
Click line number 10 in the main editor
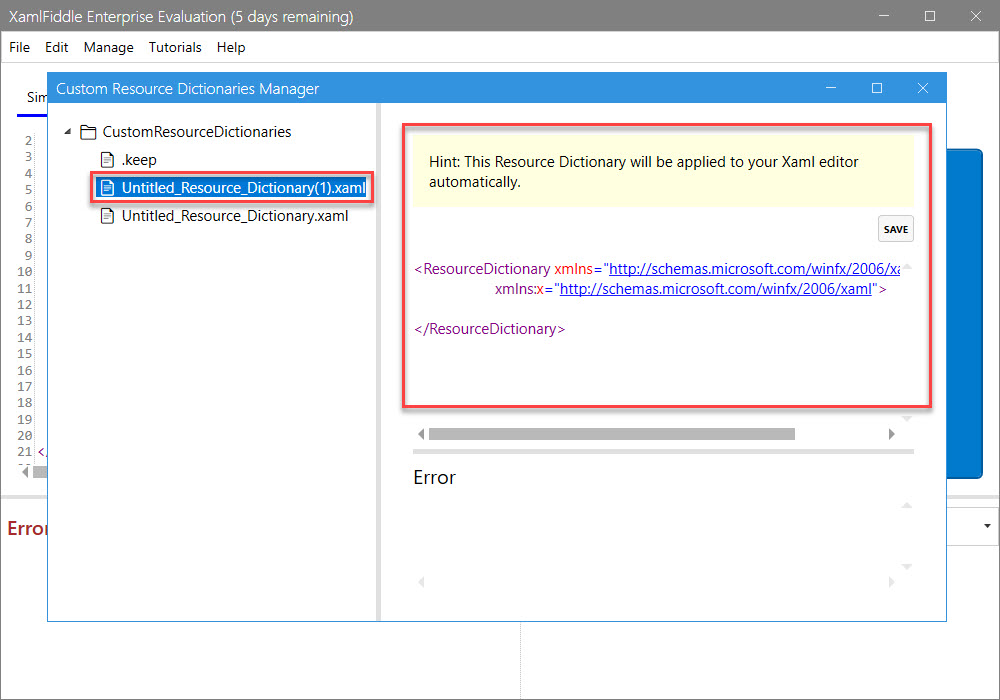[24, 271]
